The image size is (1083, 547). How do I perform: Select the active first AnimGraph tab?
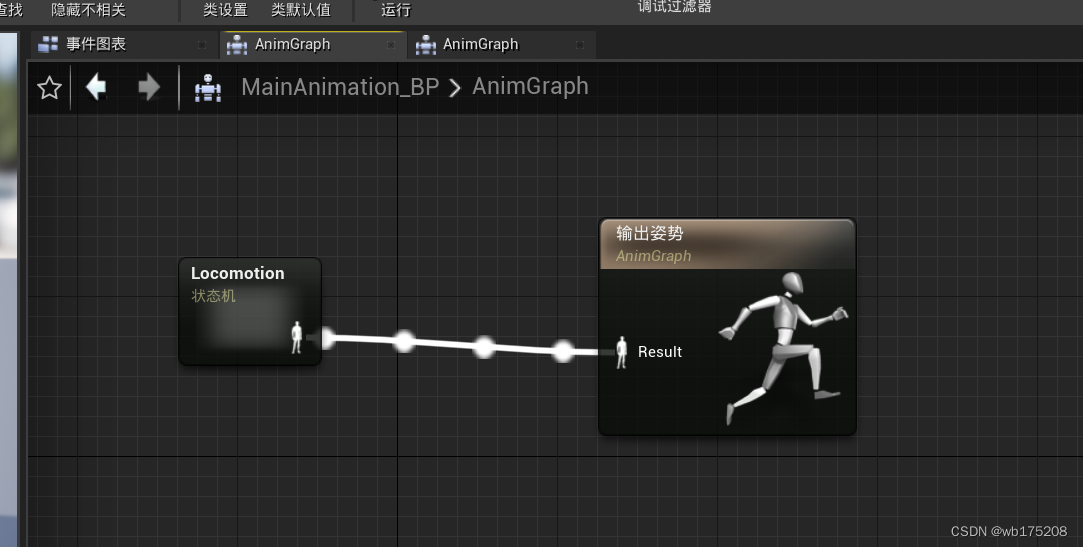pos(312,45)
